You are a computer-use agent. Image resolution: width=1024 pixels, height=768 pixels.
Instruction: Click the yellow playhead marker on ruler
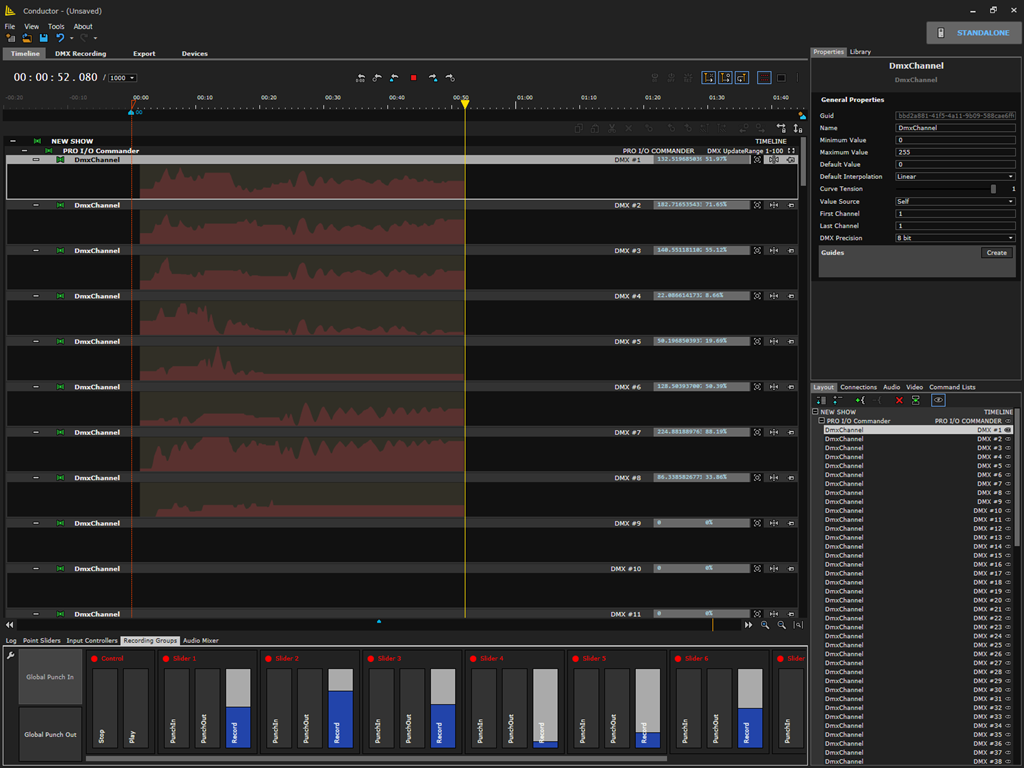(x=464, y=104)
